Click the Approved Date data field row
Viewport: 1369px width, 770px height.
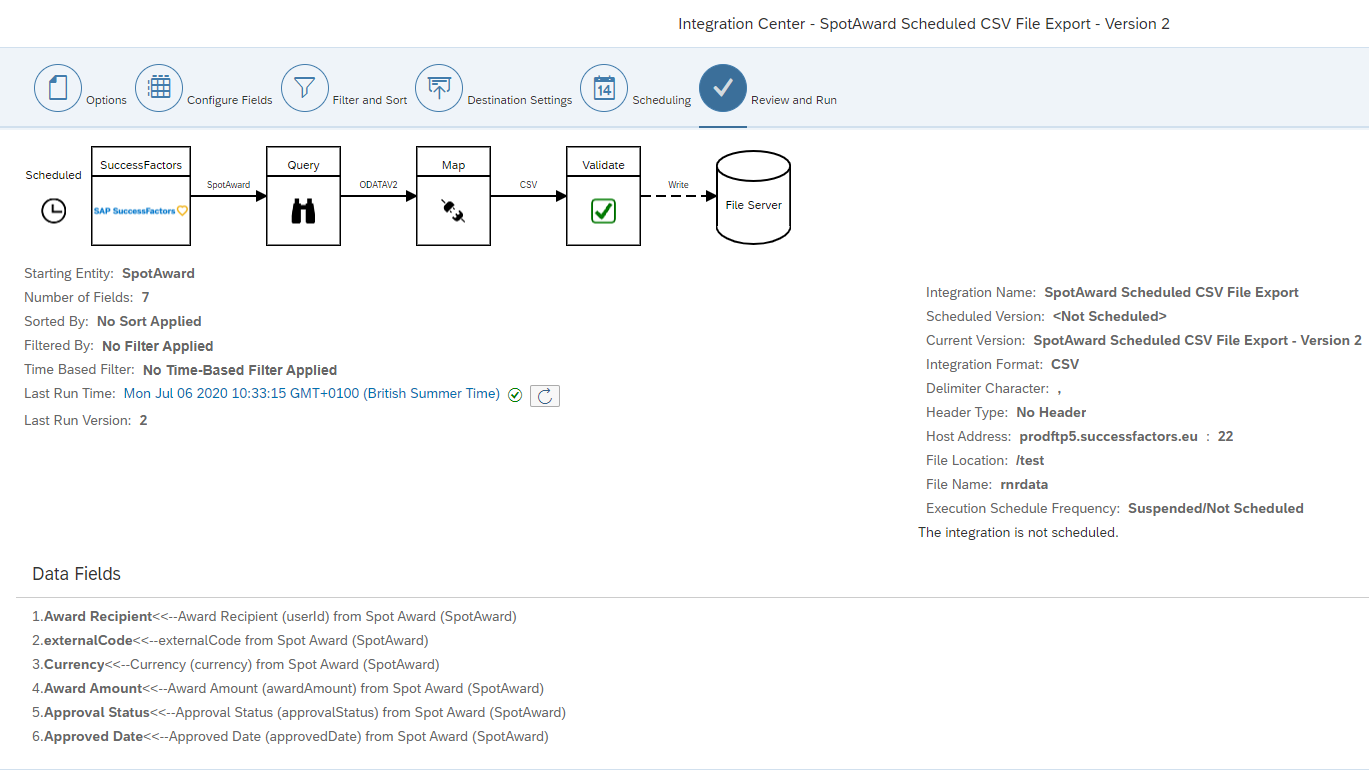point(290,736)
